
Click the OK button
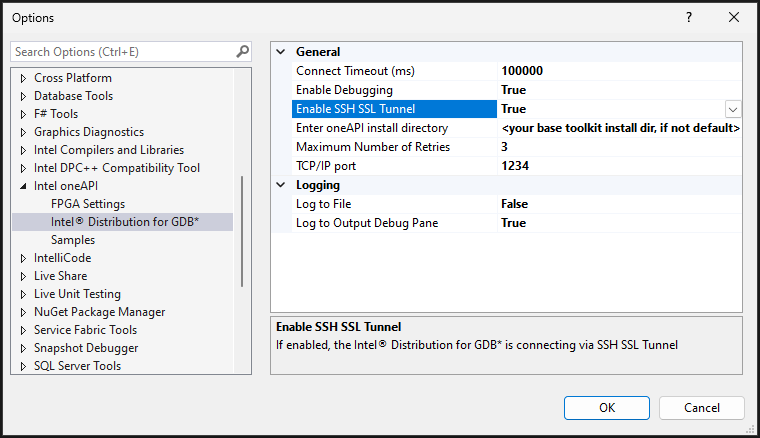(607, 408)
